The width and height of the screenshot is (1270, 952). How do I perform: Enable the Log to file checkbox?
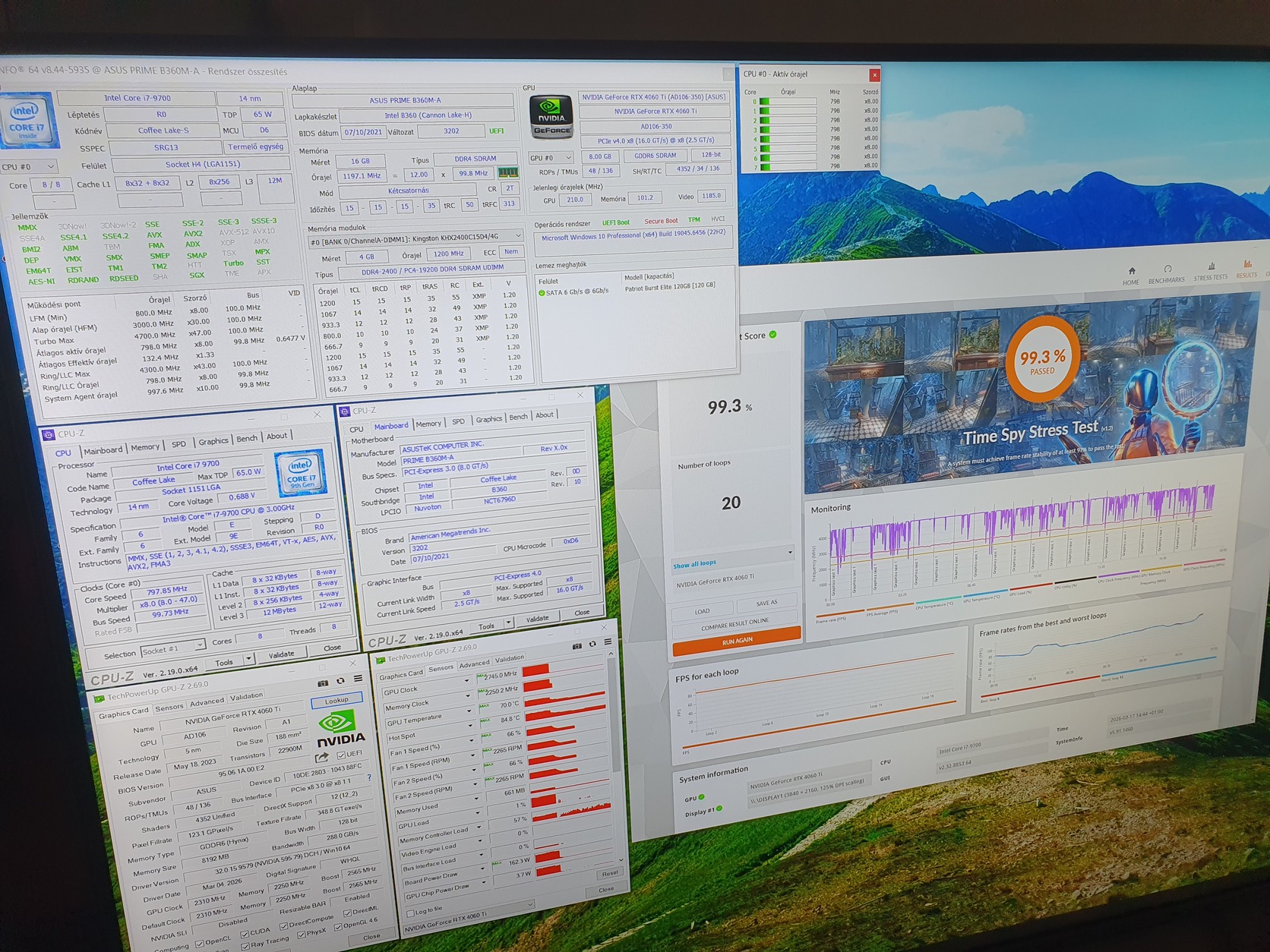(x=411, y=913)
